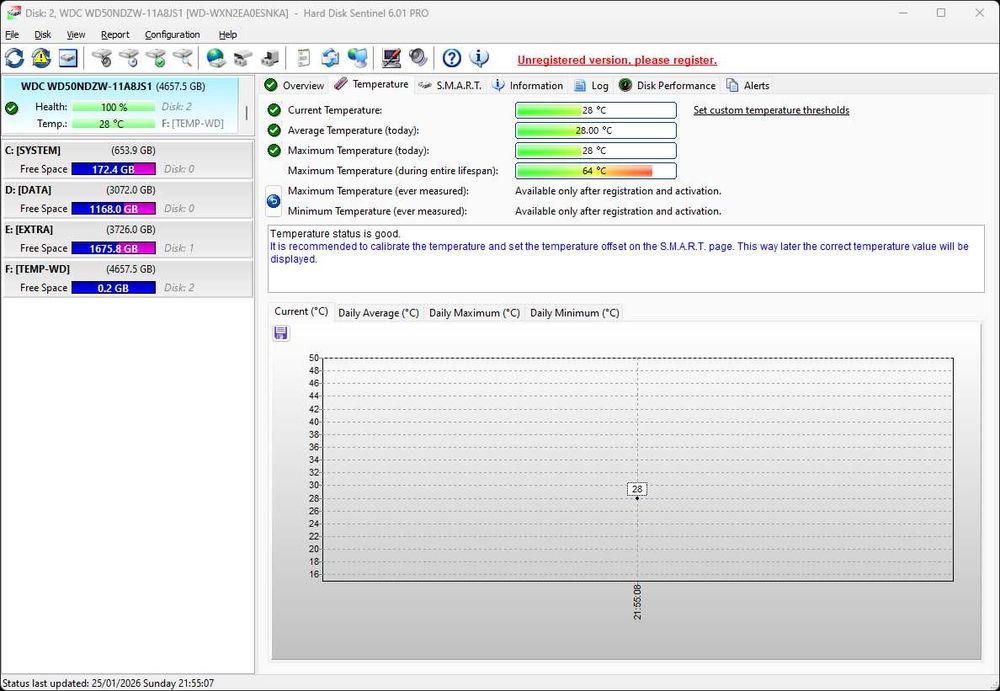This screenshot has width=1000, height=691.
Task: Select the D: [DATA] partition
Action: 127,199
